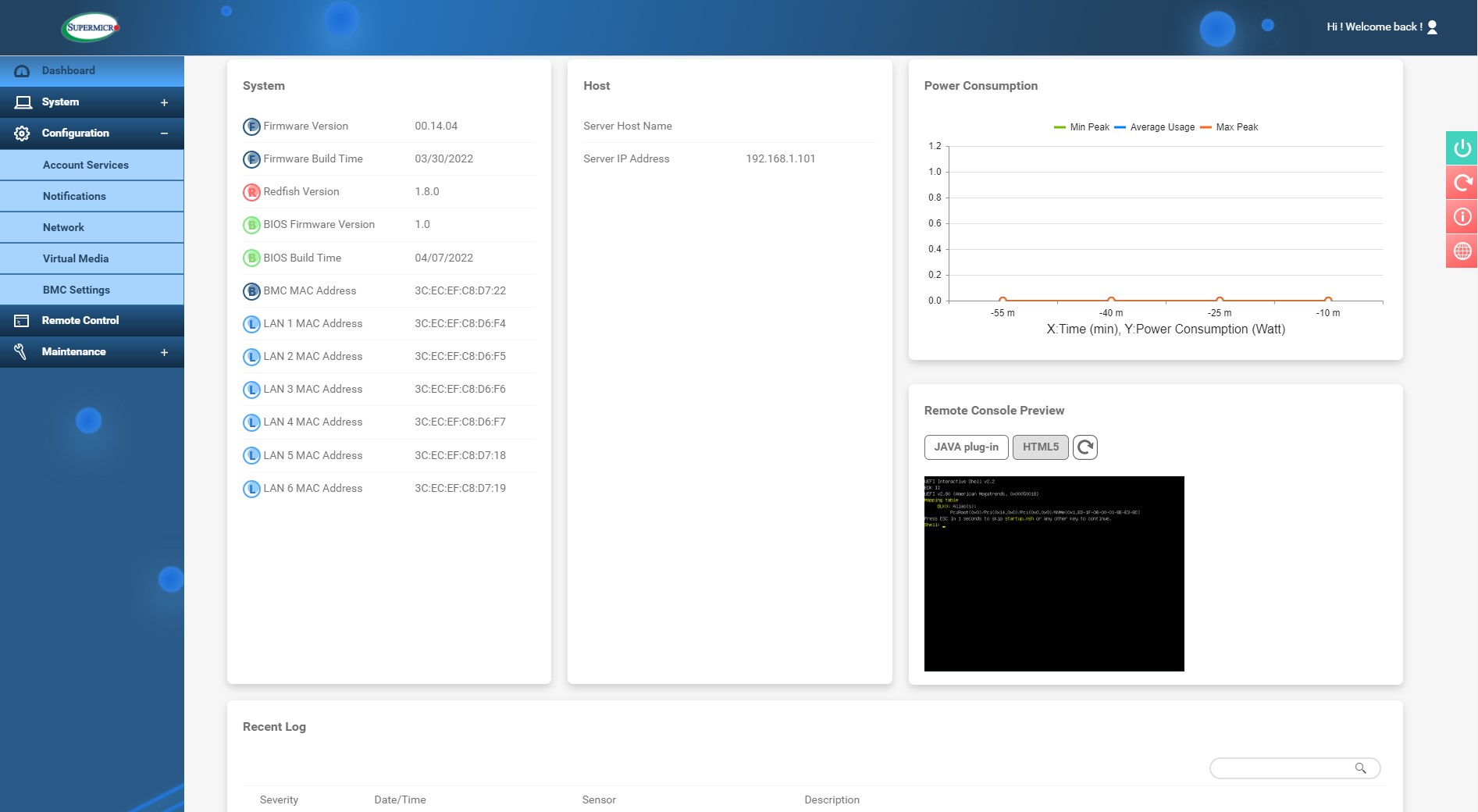Click the search magnifier in Recent Log

point(1360,768)
